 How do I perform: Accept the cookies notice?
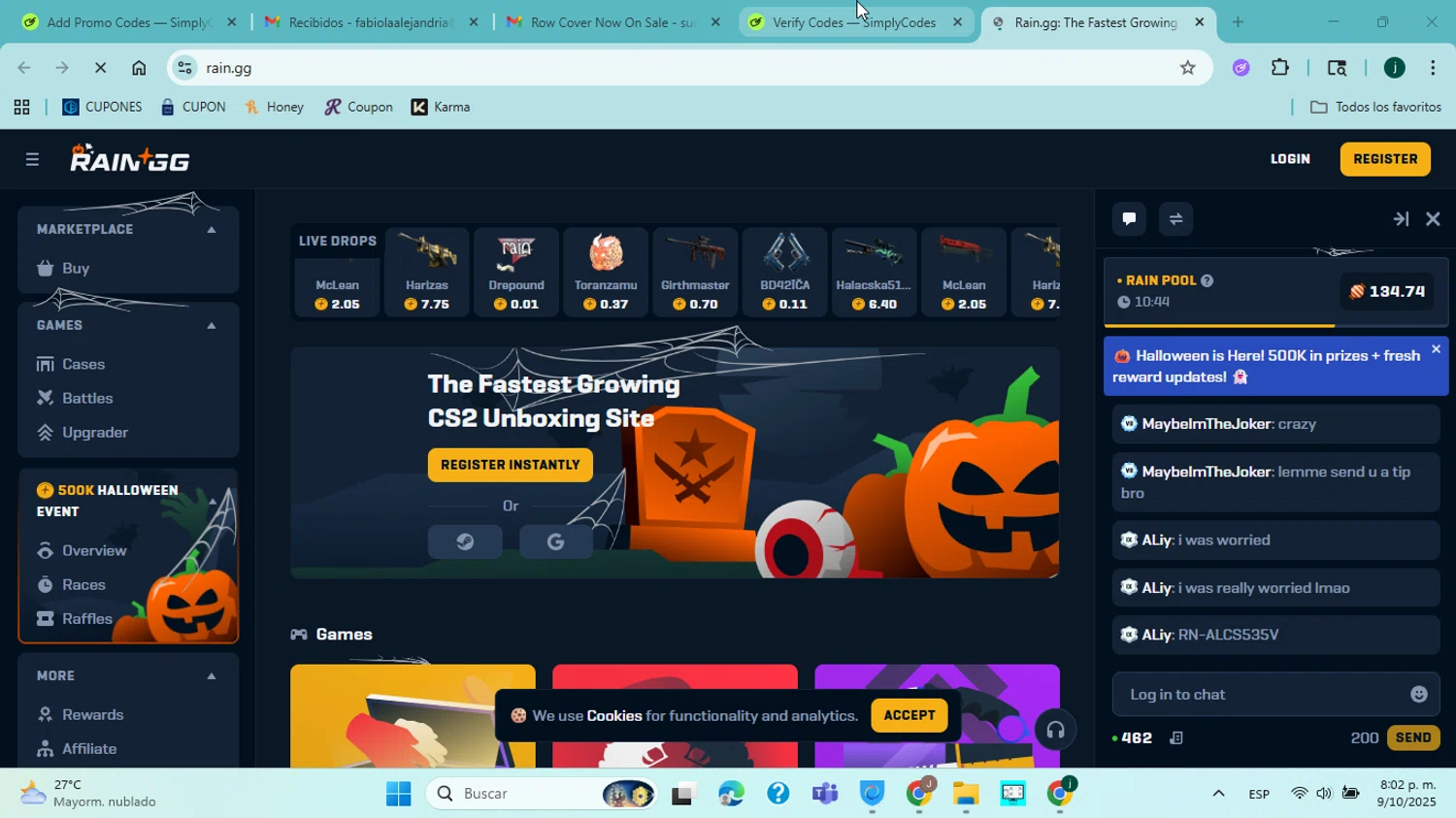(x=910, y=716)
